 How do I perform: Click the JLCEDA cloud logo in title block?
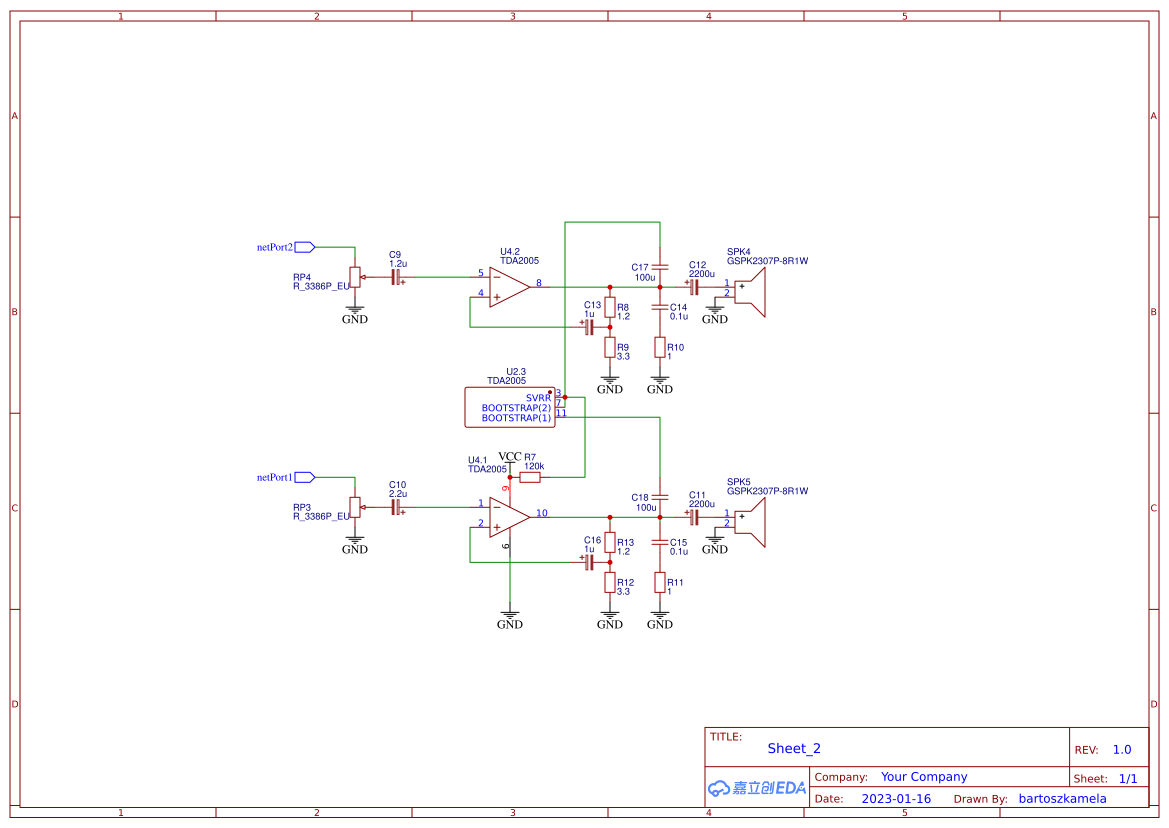[x=755, y=788]
